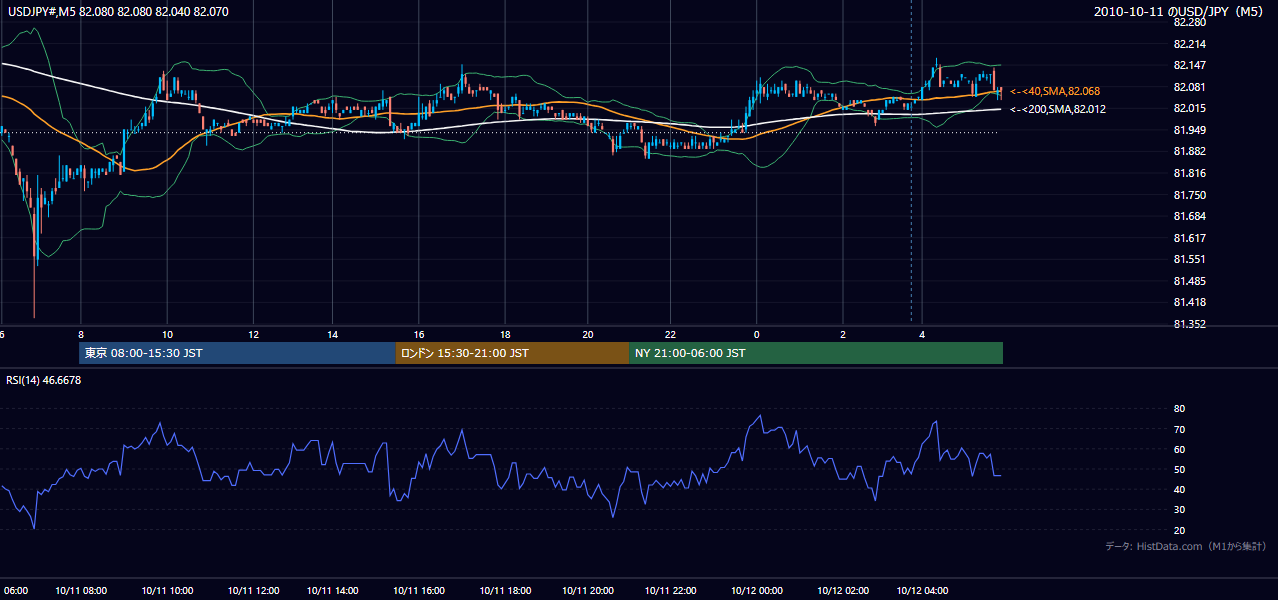Viewport: 1278px width, 600px height.
Task: Click hour 8 on the chart axis
Action: pyautogui.click(x=81, y=334)
